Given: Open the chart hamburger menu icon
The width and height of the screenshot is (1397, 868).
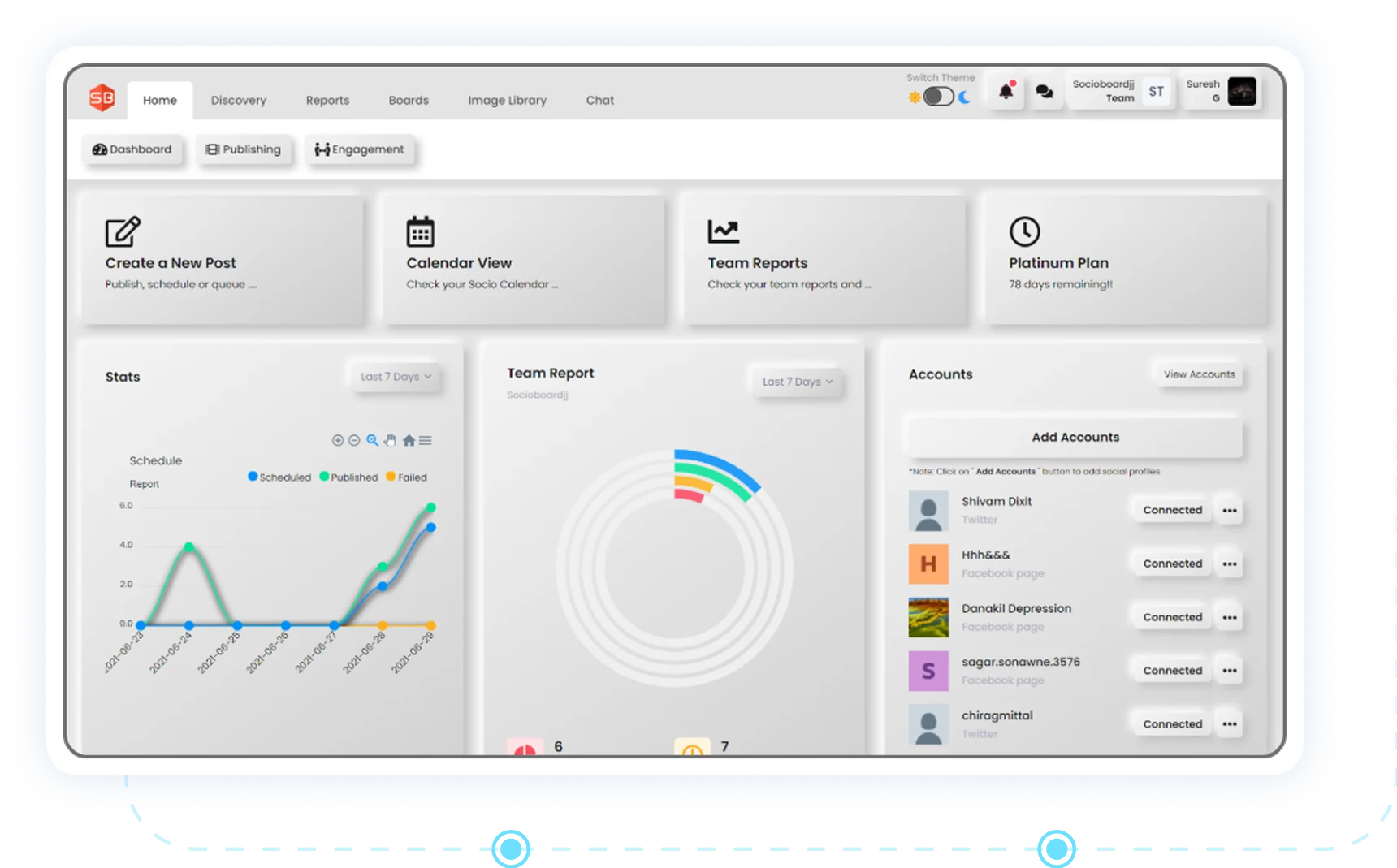Looking at the screenshot, I should pyautogui.click(x=426, y=440).
